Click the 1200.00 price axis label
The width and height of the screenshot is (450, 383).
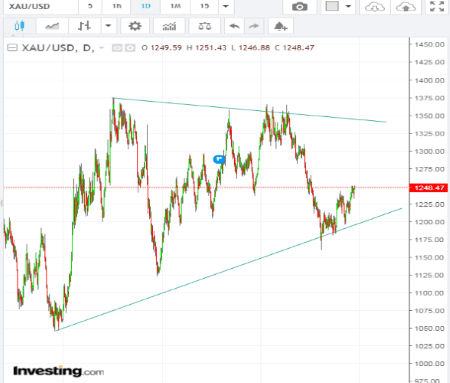pos(429,222)
